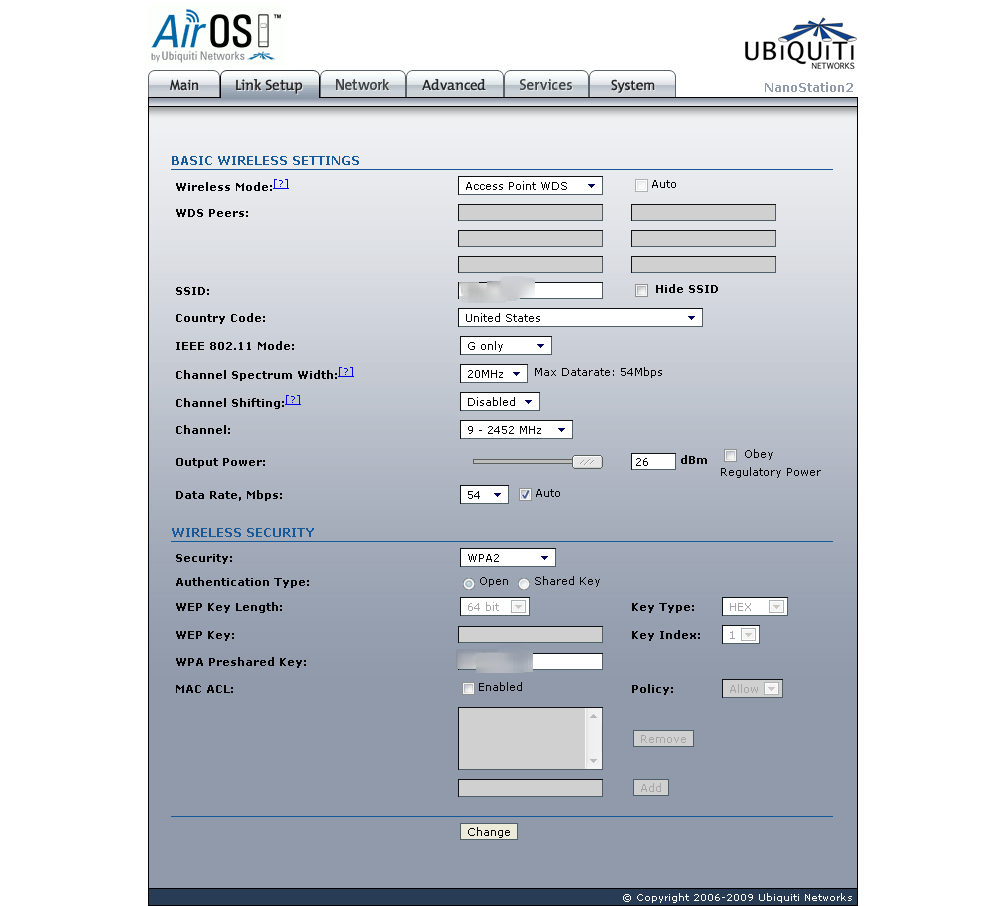Switch to the System tab
The width and height of the screenshot is (1007, 906).
tap(632, 85)
